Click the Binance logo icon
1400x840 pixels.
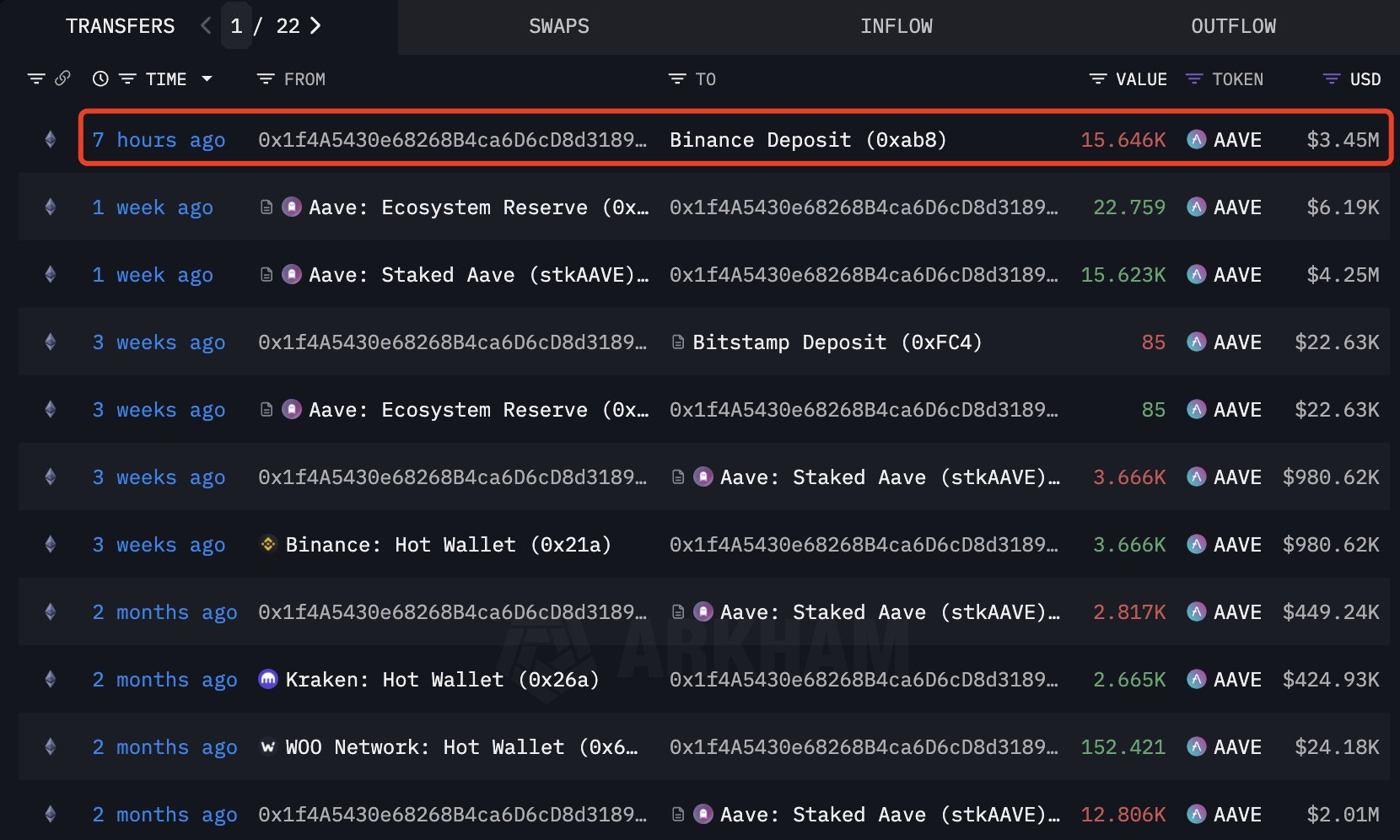(x=268, y=545)
